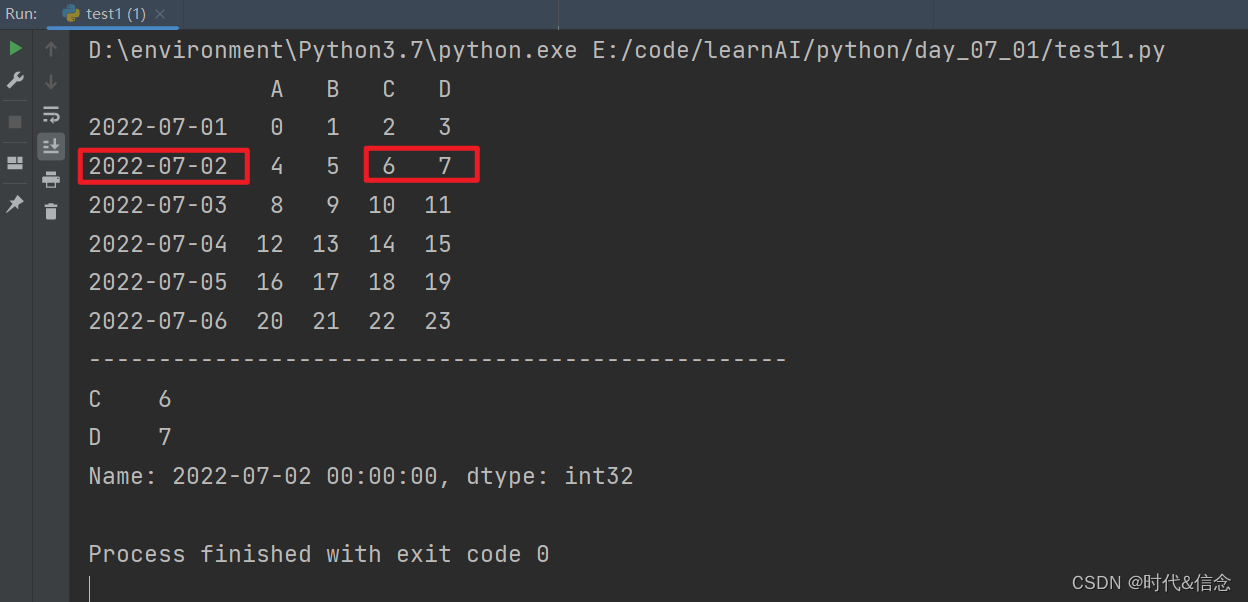The width and height of the screenshot is (1248, 602).
Task: Rerun the test1 script
Action: tap(14, 47)
